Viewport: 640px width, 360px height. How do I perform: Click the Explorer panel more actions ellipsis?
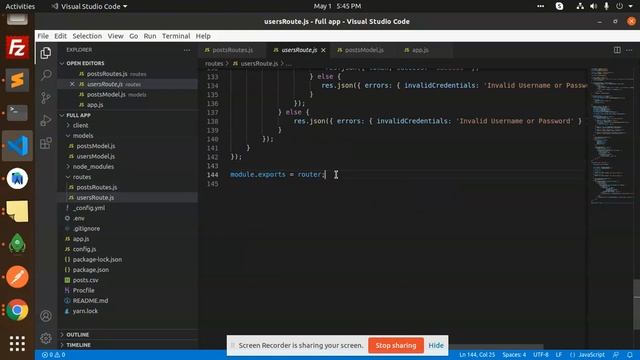pyautogui.click(x=187, y=50)
